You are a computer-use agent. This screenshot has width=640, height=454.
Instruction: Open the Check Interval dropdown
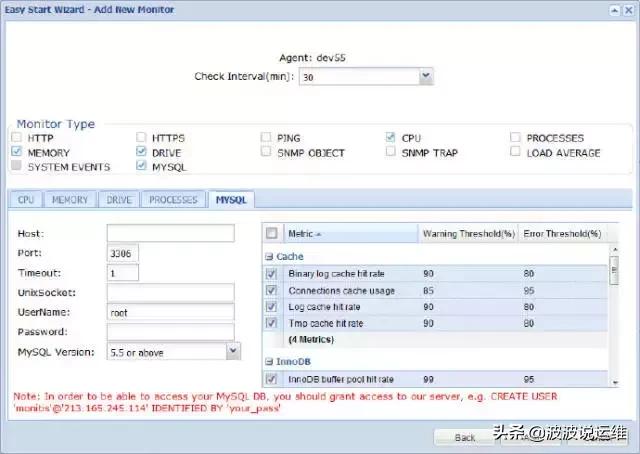pos(425,76)
